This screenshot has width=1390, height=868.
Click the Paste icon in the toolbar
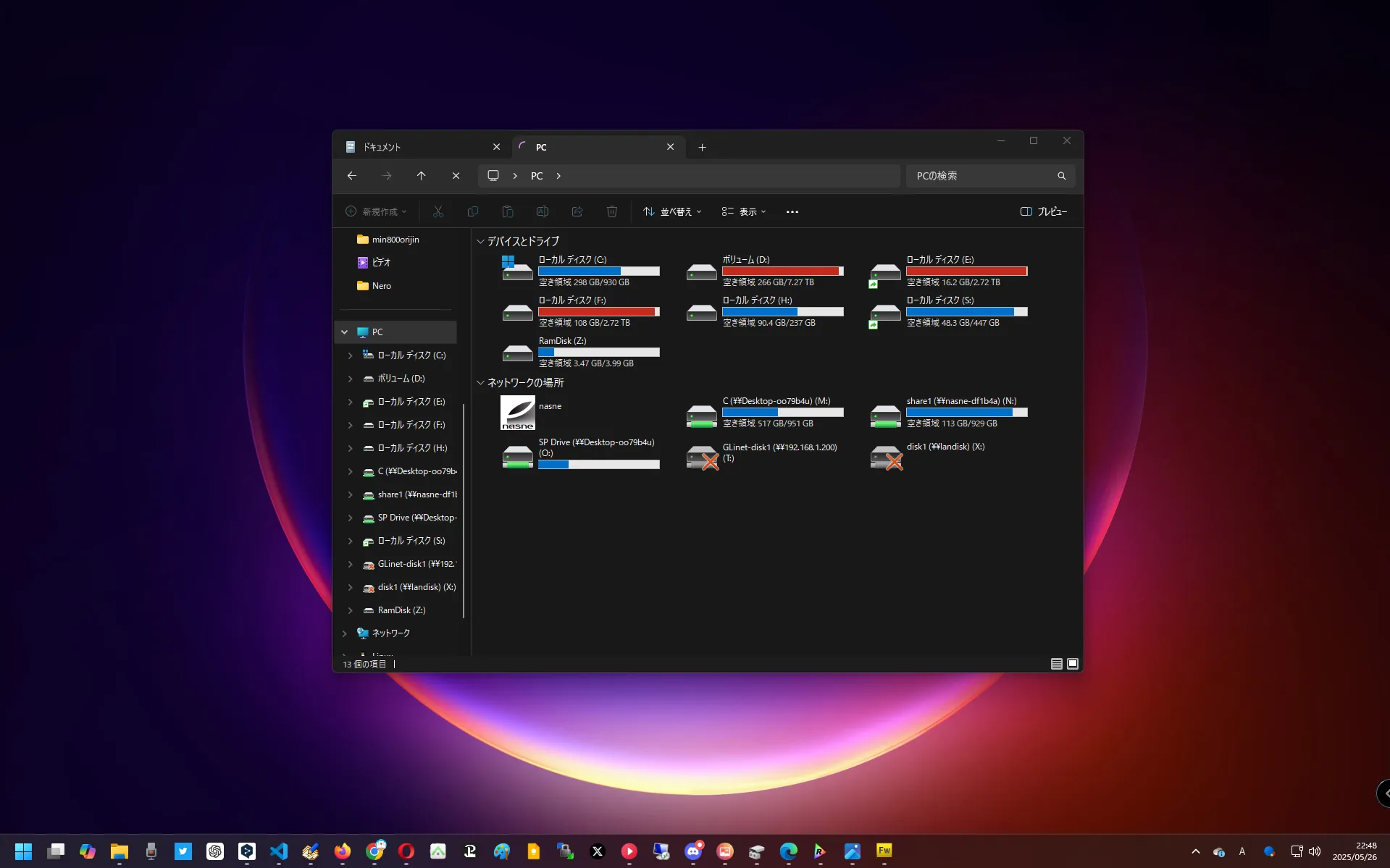[x=508, y=211]
